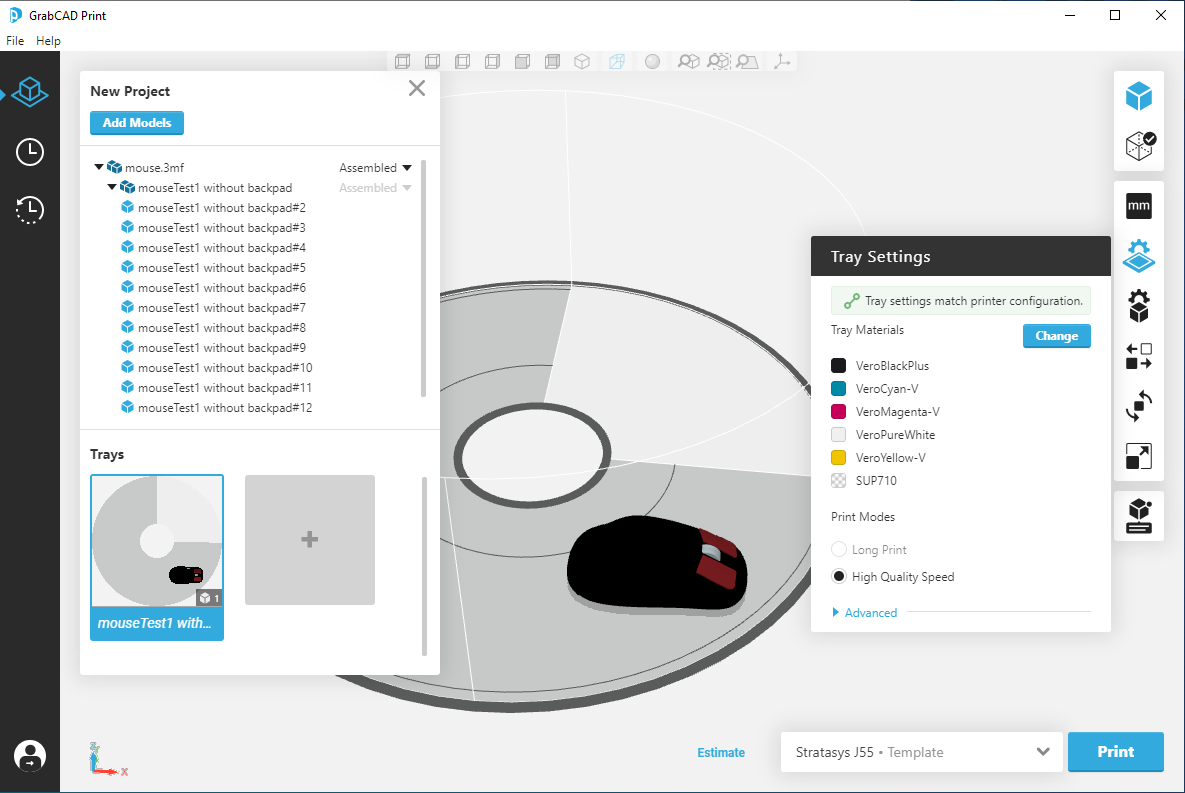
Task: Select the solid blue cube Model View icon
Action: (1139, 97)
